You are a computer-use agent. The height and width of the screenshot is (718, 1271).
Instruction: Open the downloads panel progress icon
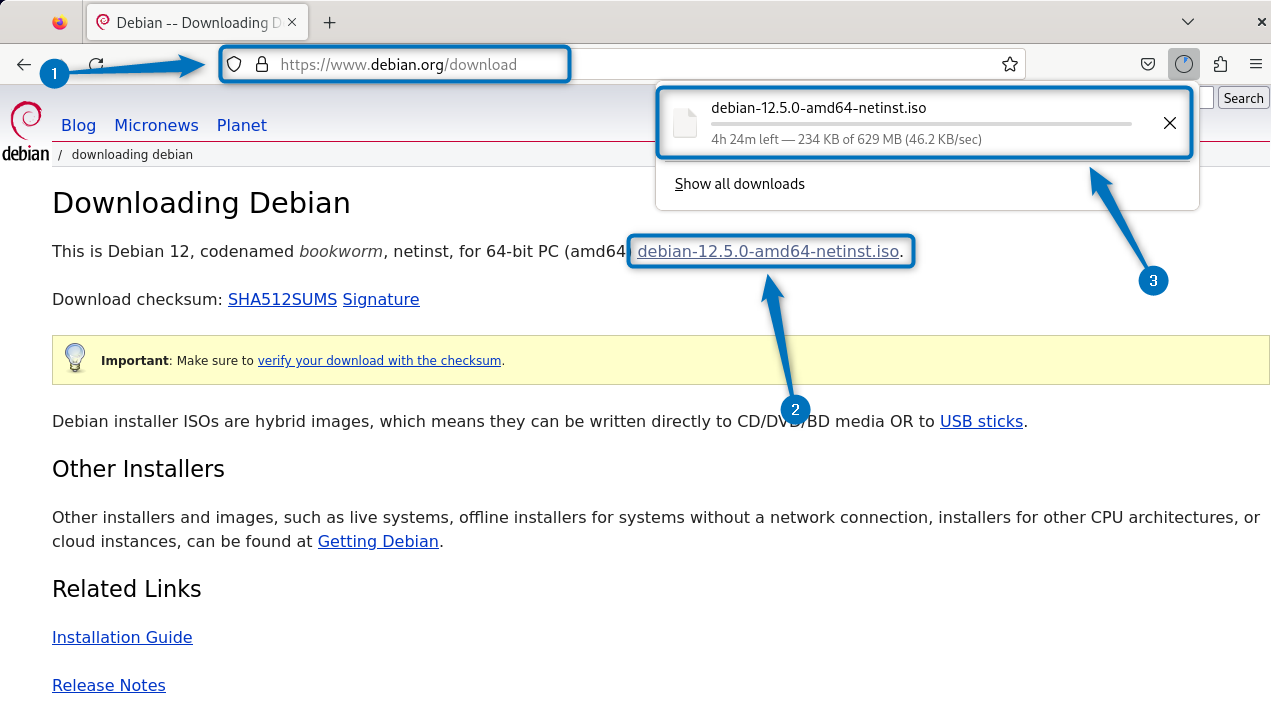(x=1184, y=64)
